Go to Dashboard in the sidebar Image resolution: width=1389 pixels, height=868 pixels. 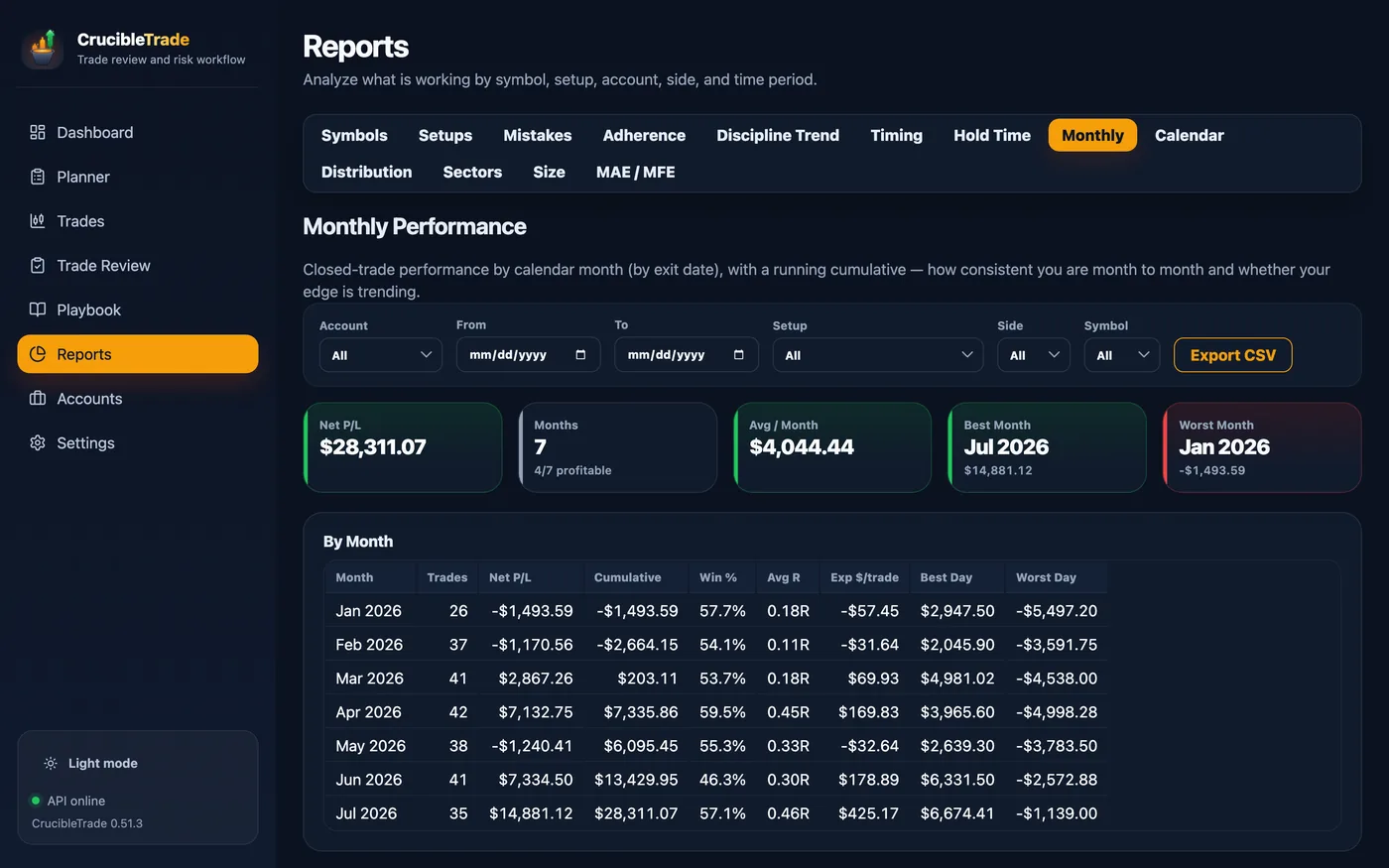pos(138,132)
